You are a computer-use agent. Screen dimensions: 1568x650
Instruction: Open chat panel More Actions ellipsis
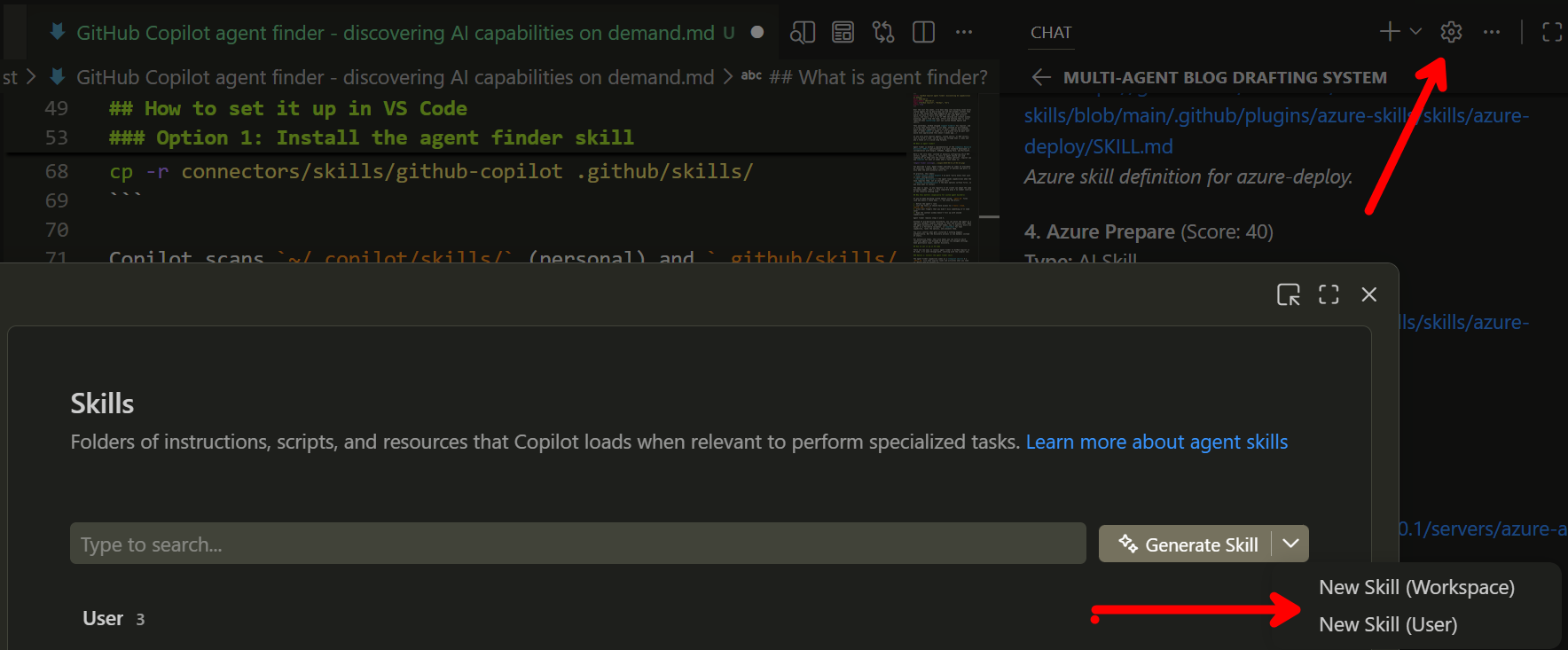click(1492, 32)
